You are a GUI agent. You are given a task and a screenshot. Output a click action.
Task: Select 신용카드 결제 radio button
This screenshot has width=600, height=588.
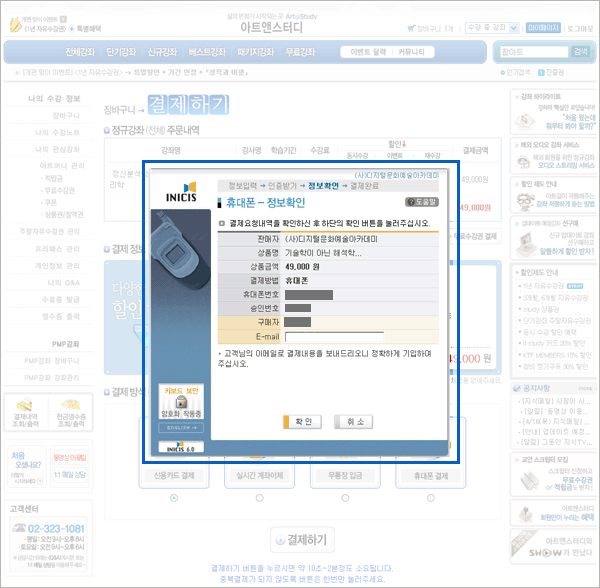174,498
